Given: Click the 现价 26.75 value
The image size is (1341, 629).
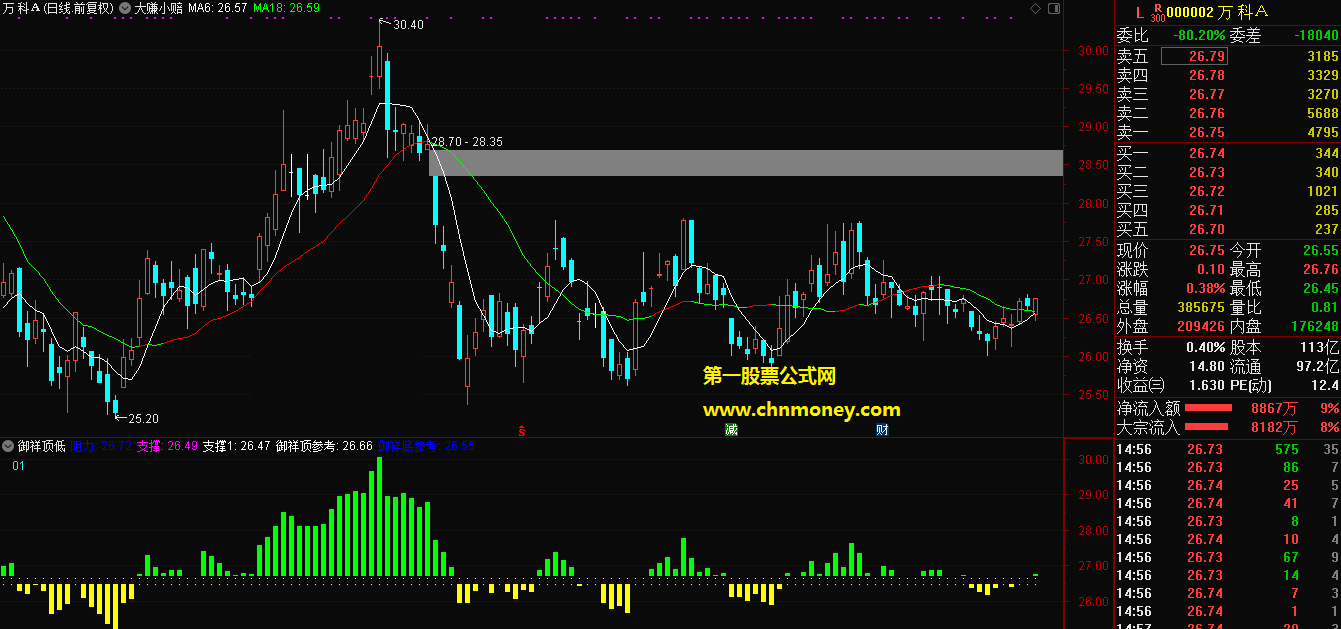Looking at the screenshot, I should (x=1206, y=250).
